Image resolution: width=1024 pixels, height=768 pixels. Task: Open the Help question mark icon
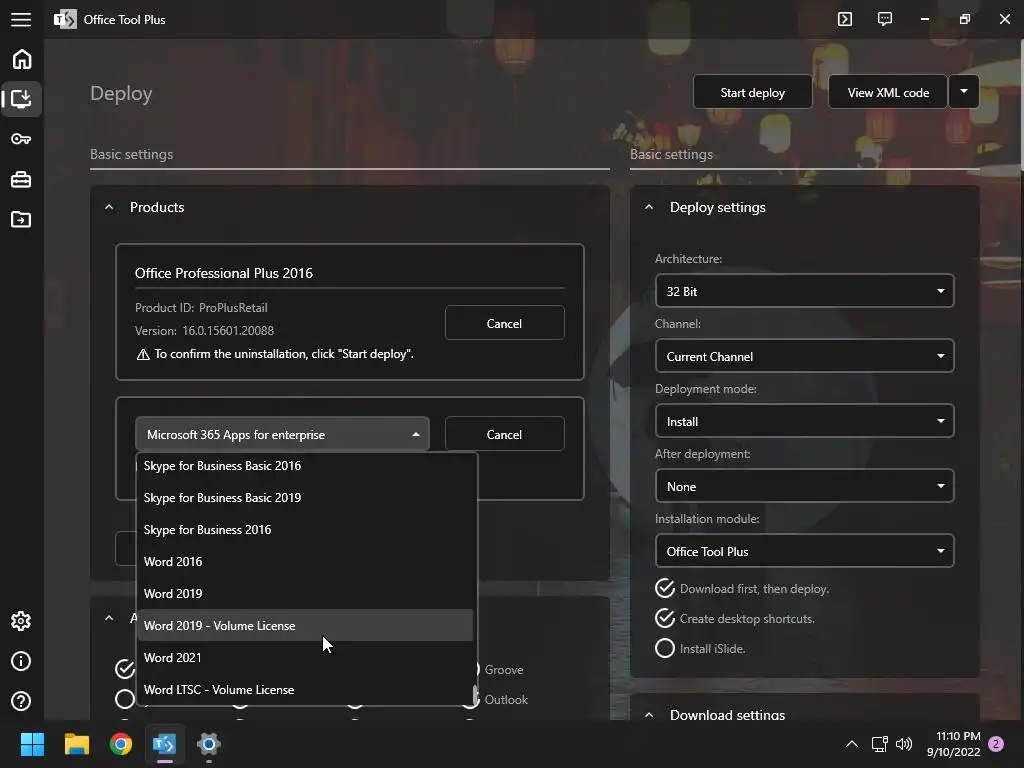click(21, 701)
